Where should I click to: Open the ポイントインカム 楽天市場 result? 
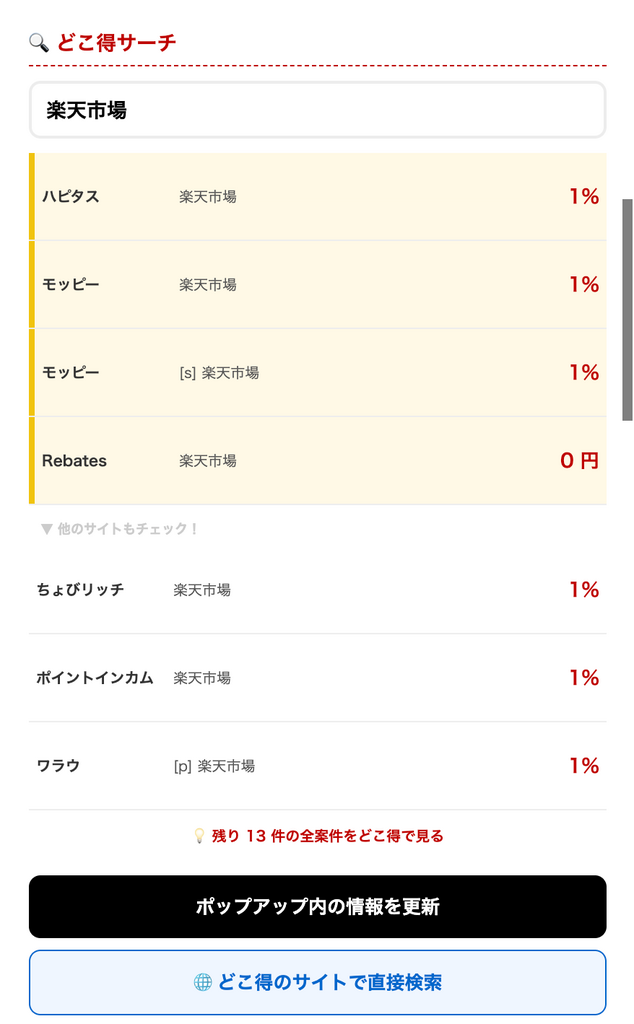pyautogui.click(x=318, y=678)
